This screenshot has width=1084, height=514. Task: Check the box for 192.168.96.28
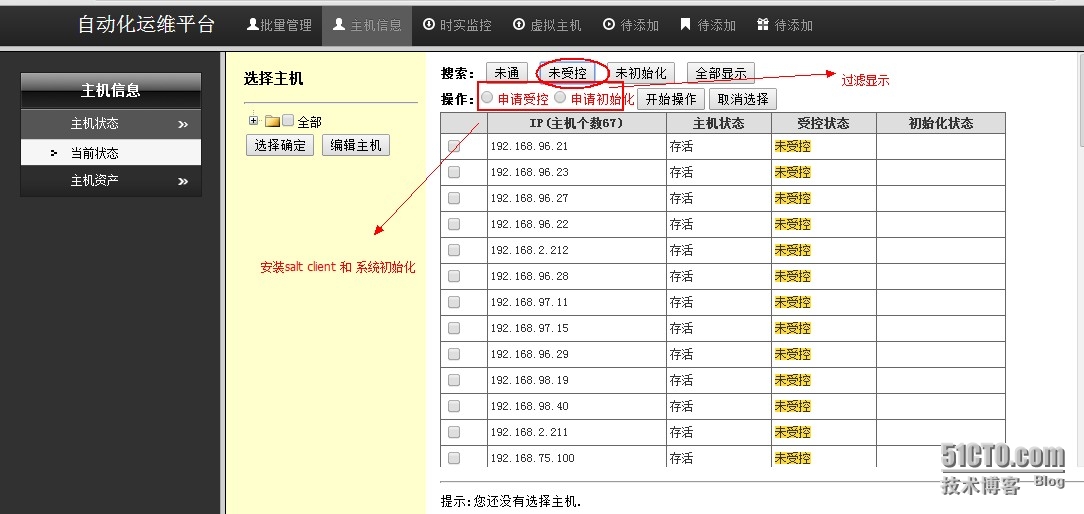click(454, 276)
